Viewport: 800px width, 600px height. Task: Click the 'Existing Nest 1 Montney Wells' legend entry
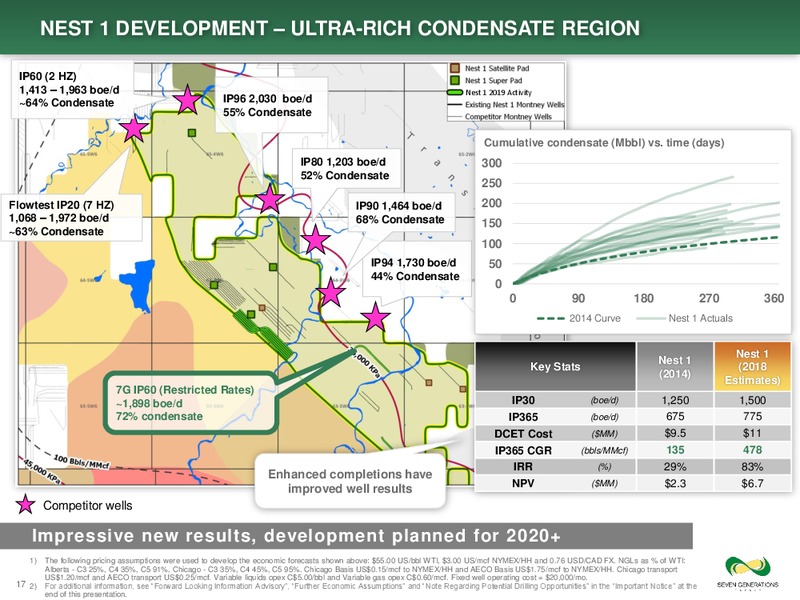[x=506, y=105]
